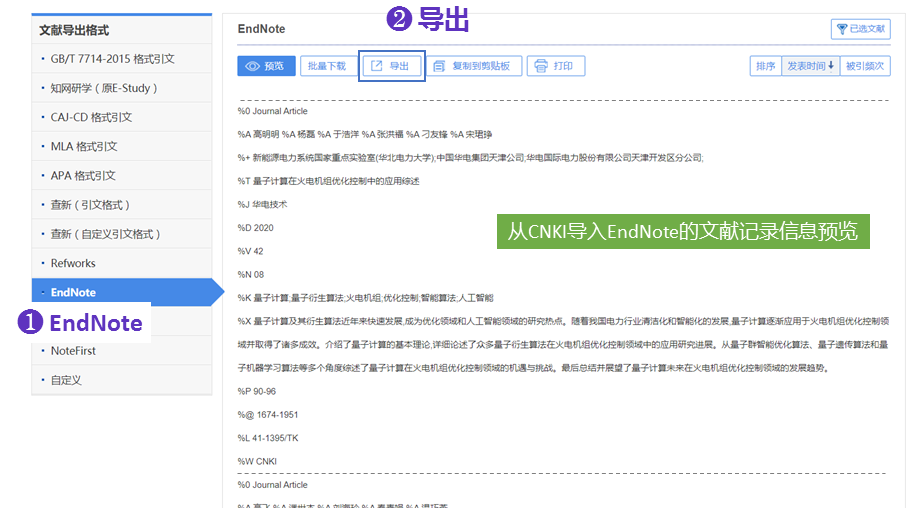Click the abstract line starting %X 量子计算及其衍生算法
Image resolution: width=916 pixels, height=508 pixels.
click(x=563, y=321)
